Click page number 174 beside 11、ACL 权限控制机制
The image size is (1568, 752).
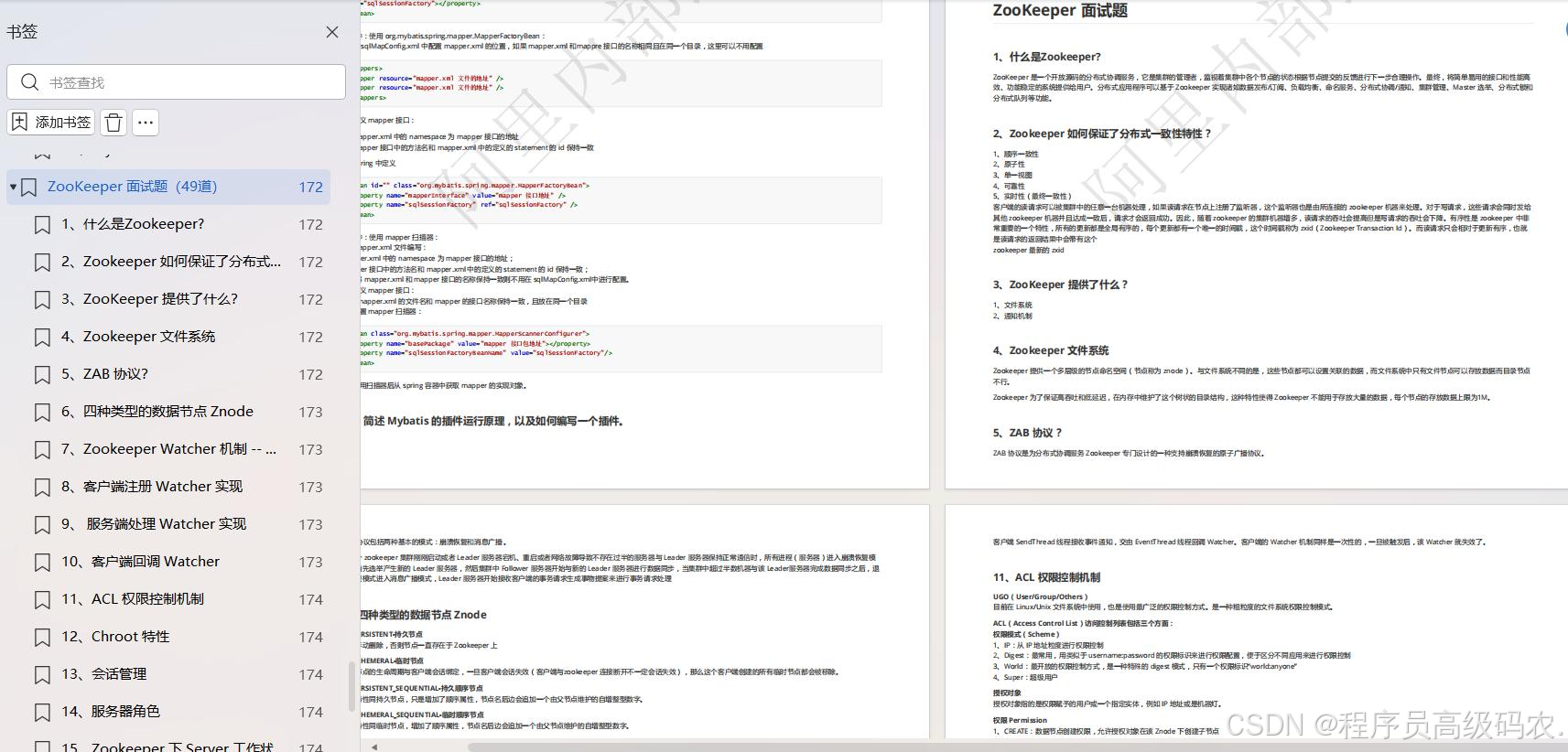(x=310, y=600)
